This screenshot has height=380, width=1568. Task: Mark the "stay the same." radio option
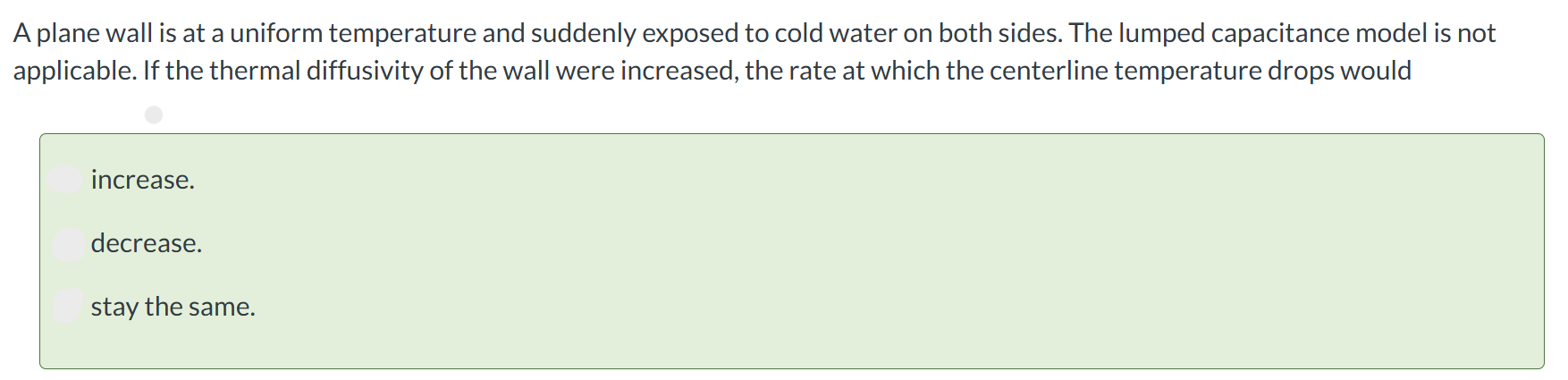tap(68, 307)
